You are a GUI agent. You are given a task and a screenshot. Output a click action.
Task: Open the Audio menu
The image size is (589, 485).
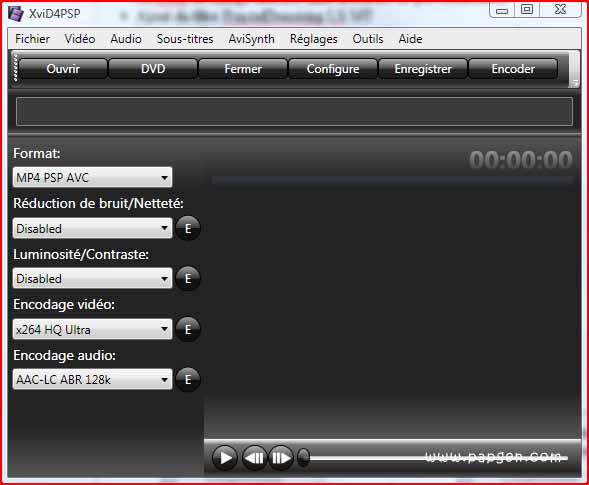[x=126, y=39]
